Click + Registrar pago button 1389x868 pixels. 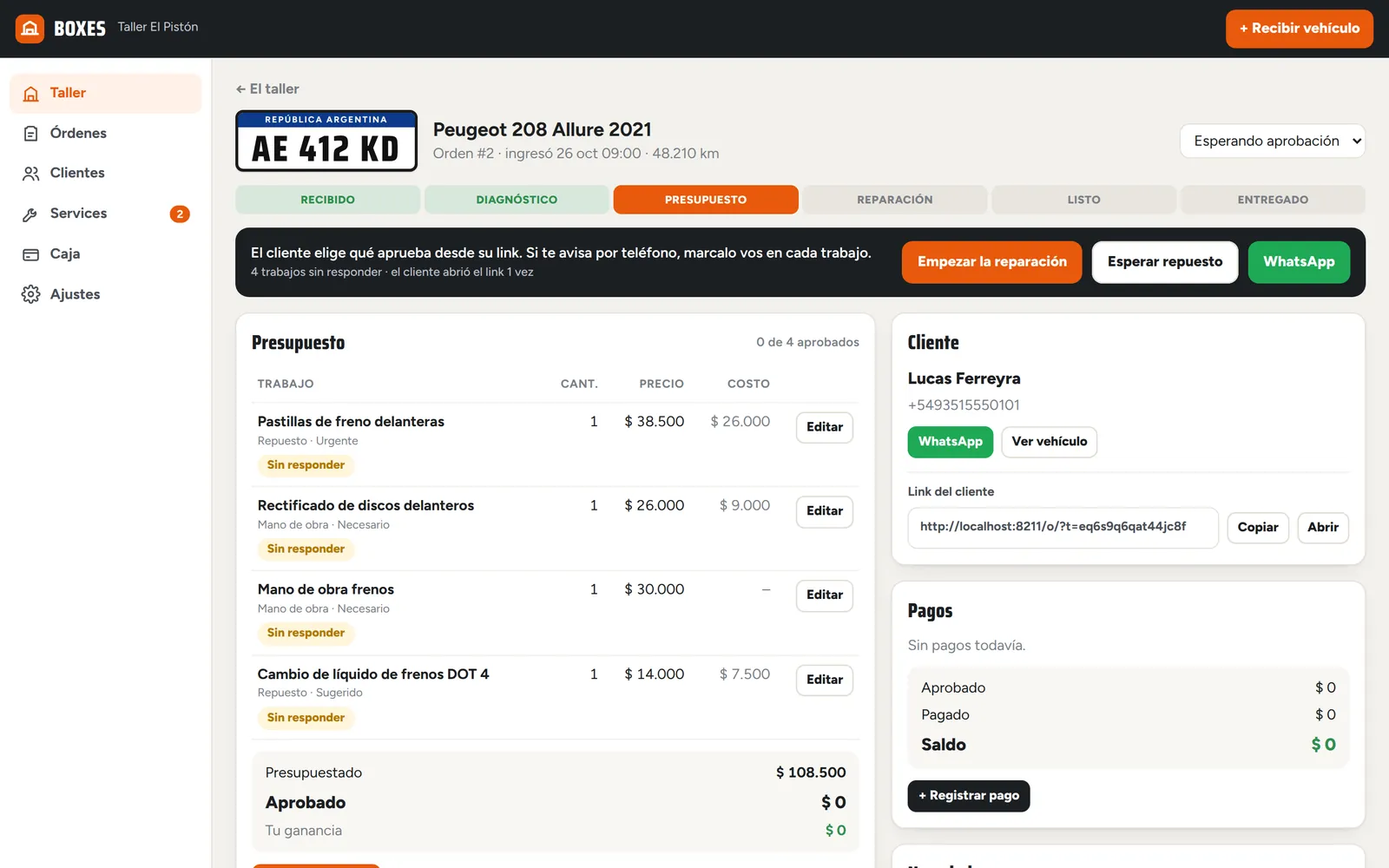coord(969,796)
